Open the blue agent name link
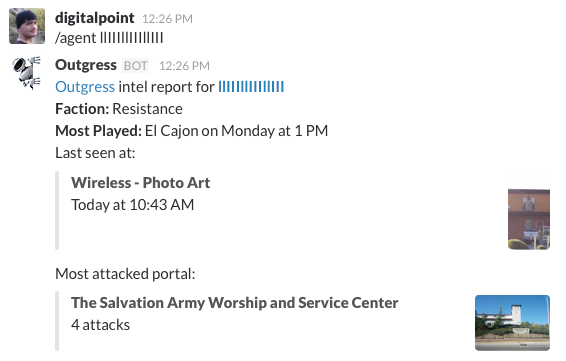 (251, 87)
